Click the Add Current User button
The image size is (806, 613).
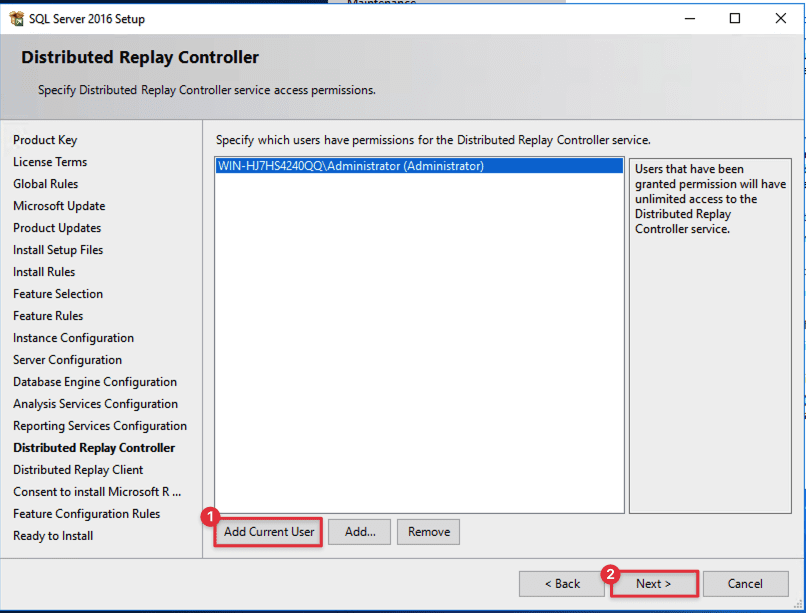pos(269,532)
